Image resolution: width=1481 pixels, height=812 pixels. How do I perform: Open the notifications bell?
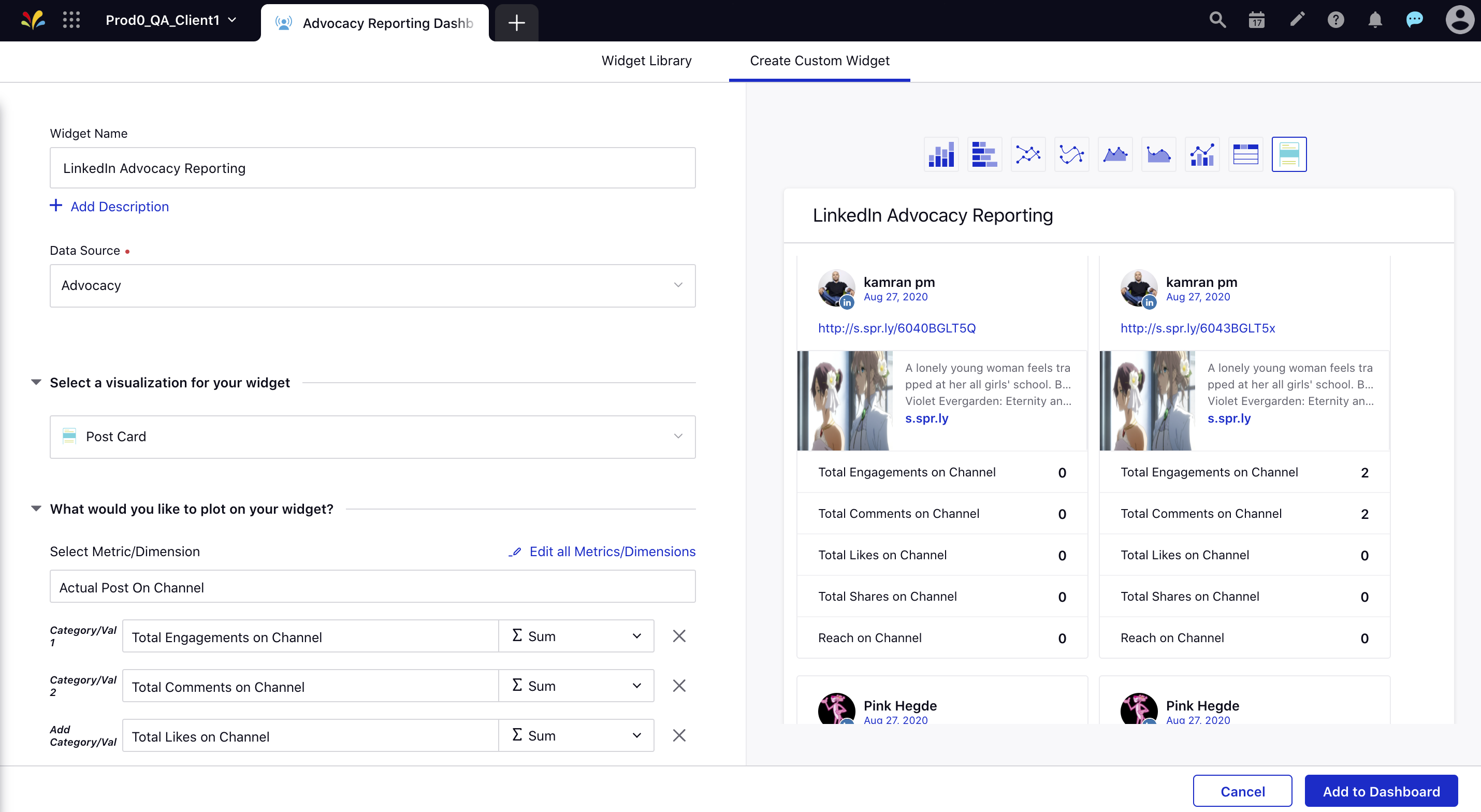[1375, 20]
